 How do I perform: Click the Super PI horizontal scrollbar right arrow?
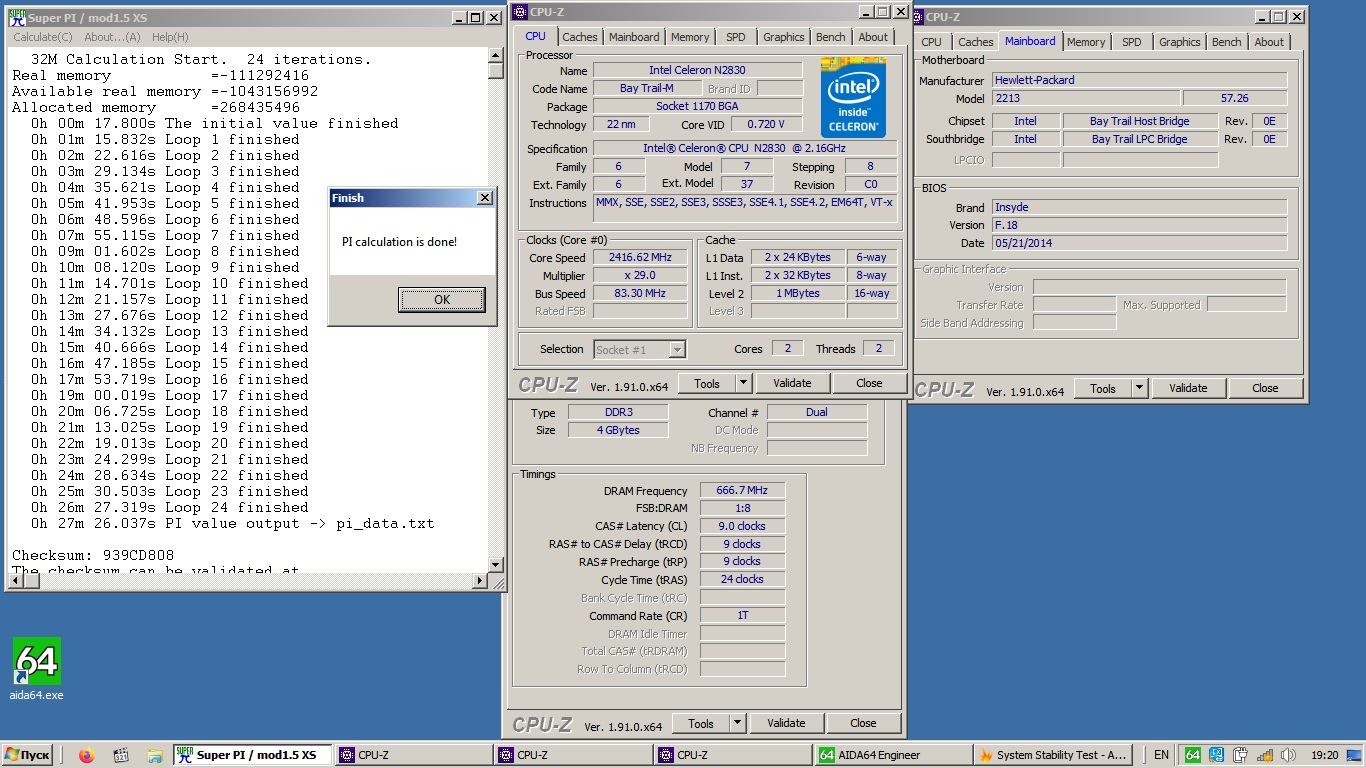[480, 581]
